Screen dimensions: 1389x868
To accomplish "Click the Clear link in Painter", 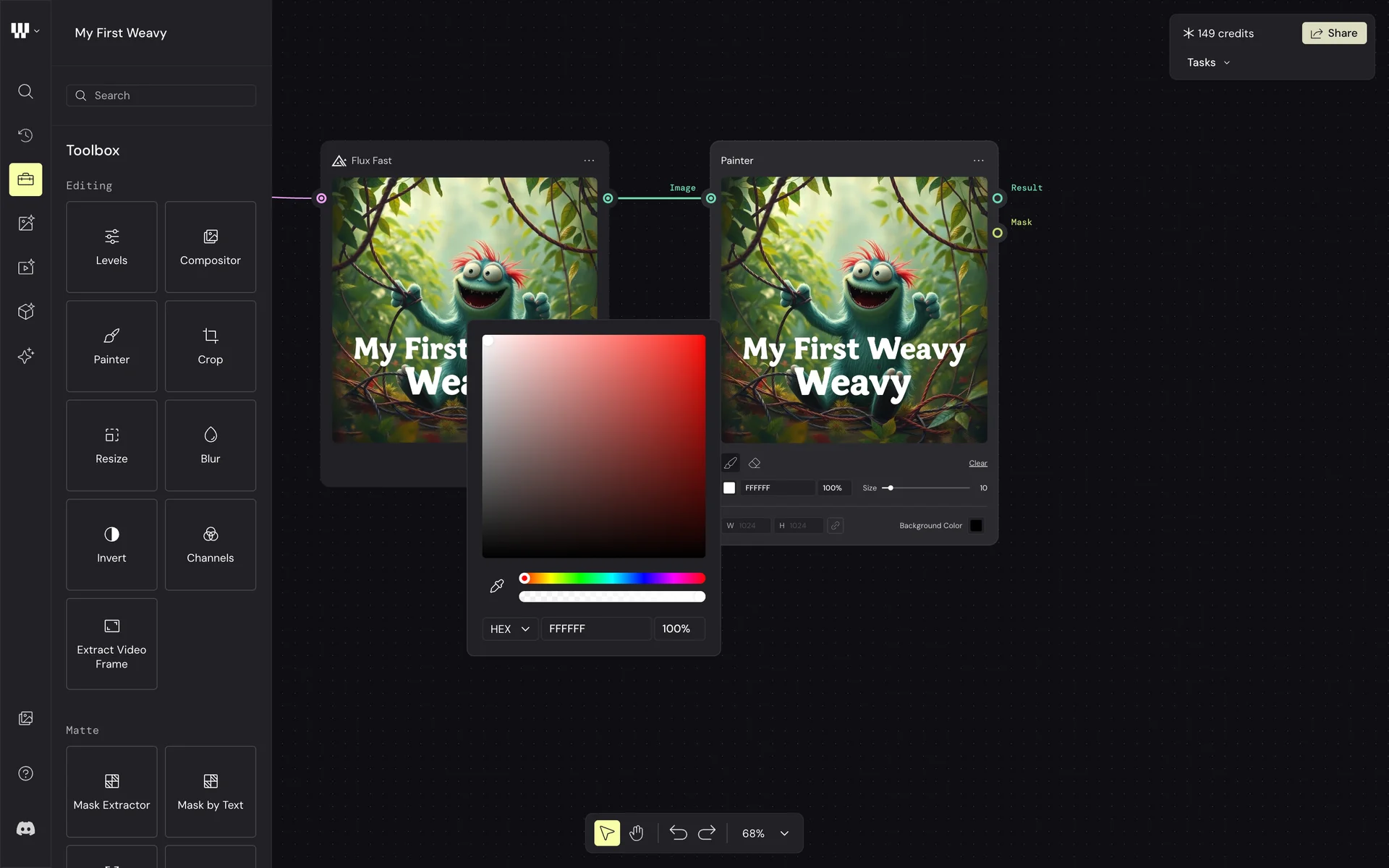I will pyautogui.click(x=977, y=463).
